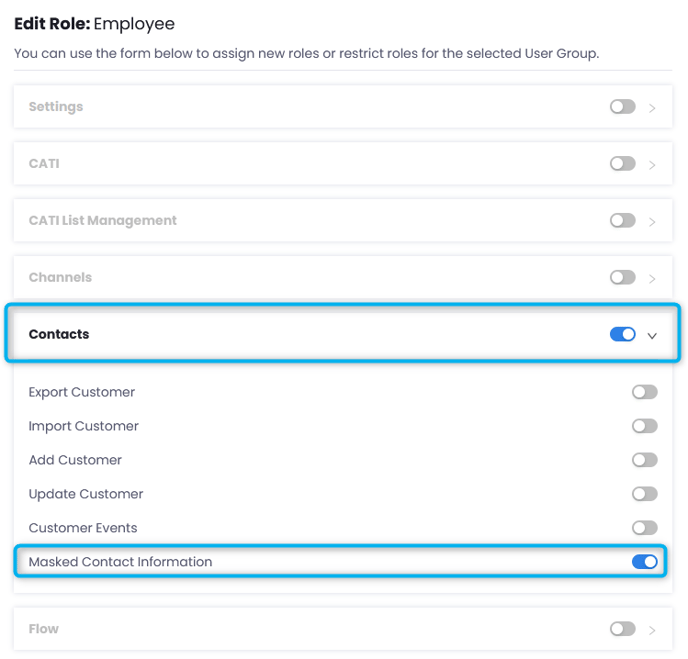Expand the Flow section chevron
This screenshot has width=688, height=659.
[x=653, y=630]
